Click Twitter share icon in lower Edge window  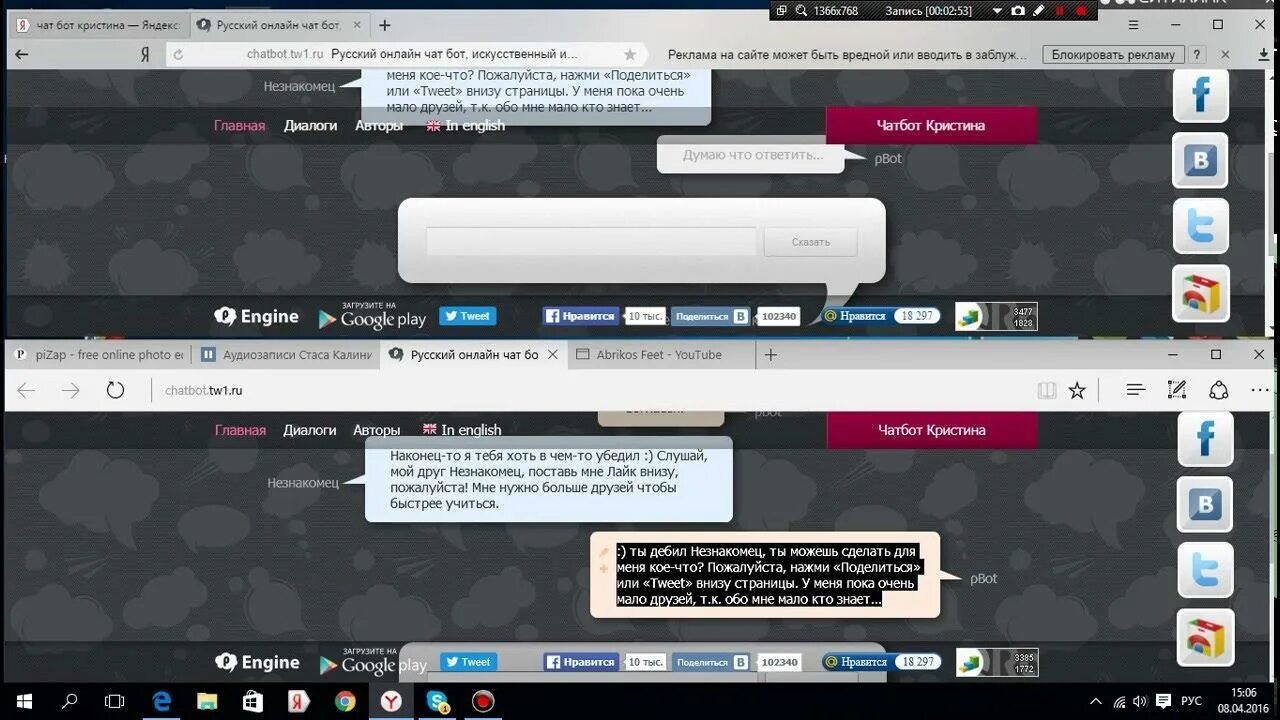[x=1205, y=571]
